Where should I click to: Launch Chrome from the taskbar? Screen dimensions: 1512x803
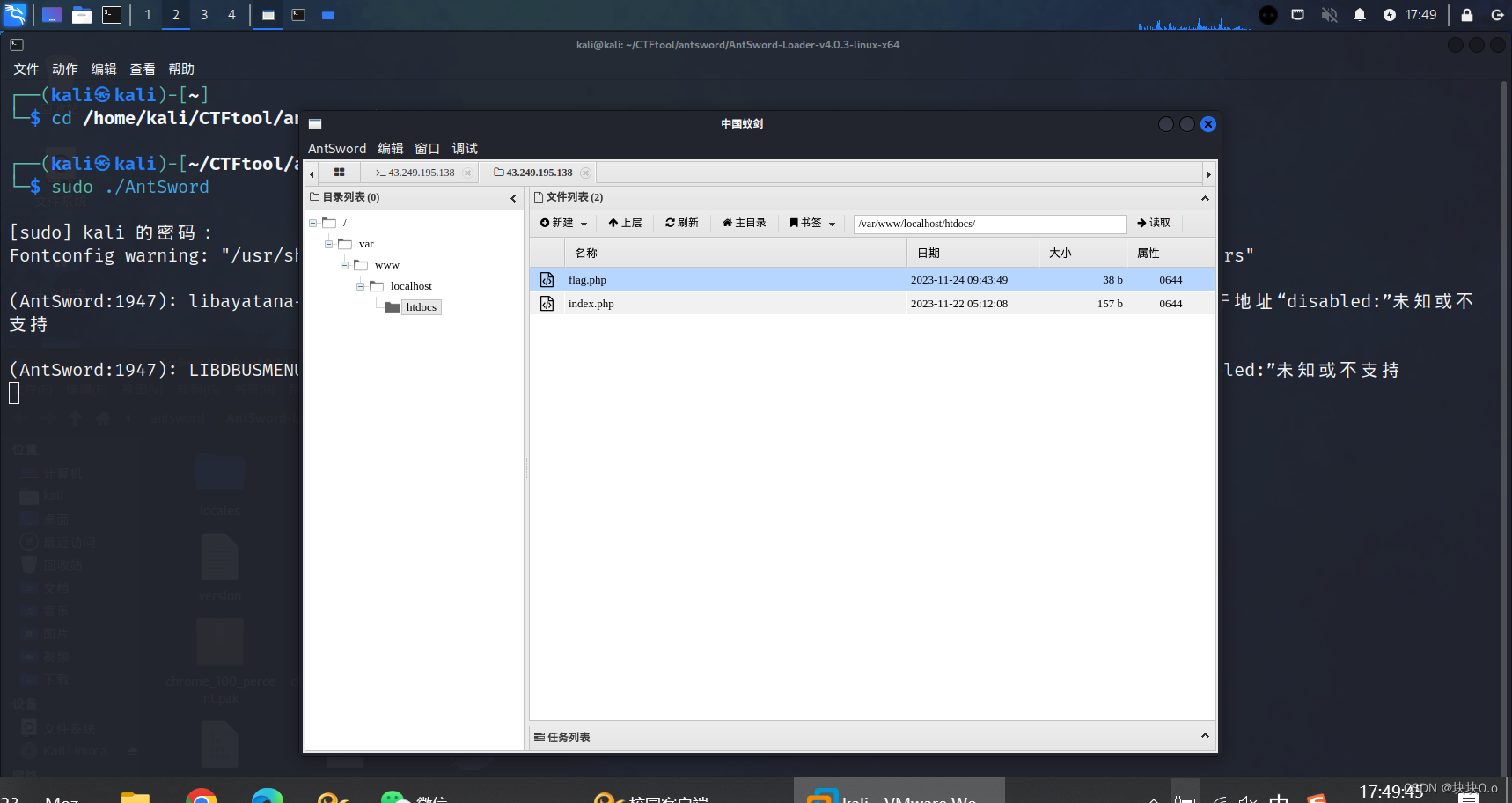202,797
